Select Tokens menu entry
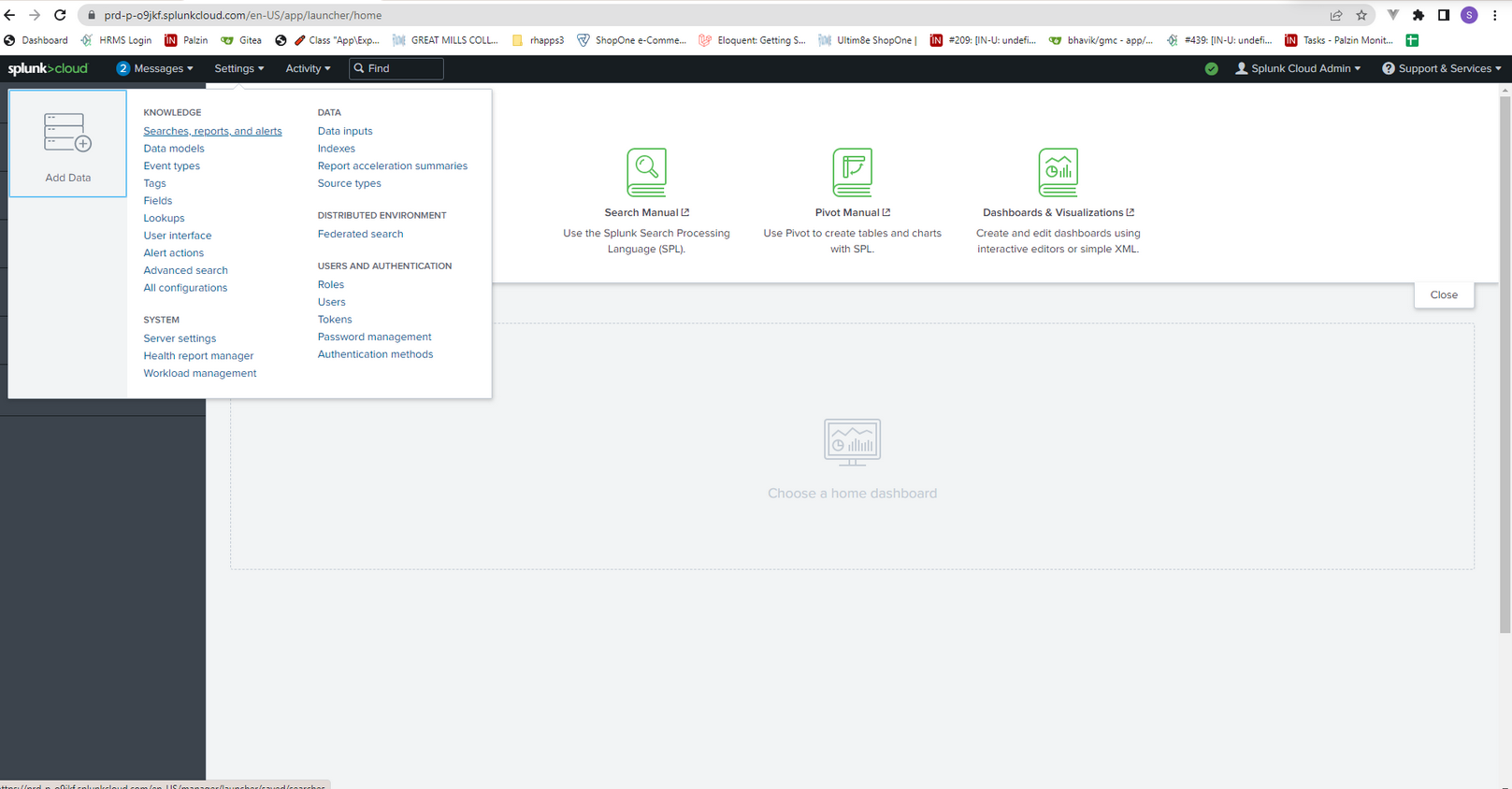The height and width of the screenshot is (789, 1512). (335, 319)
